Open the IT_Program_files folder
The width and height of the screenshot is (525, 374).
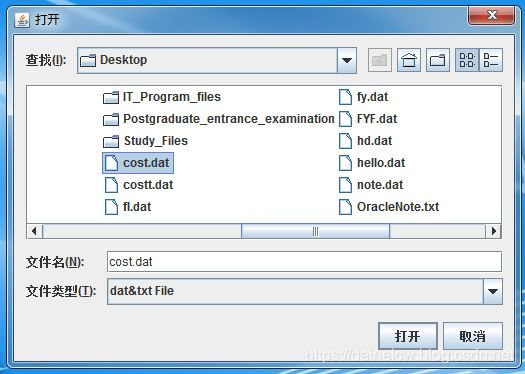[x=162, y=97]
